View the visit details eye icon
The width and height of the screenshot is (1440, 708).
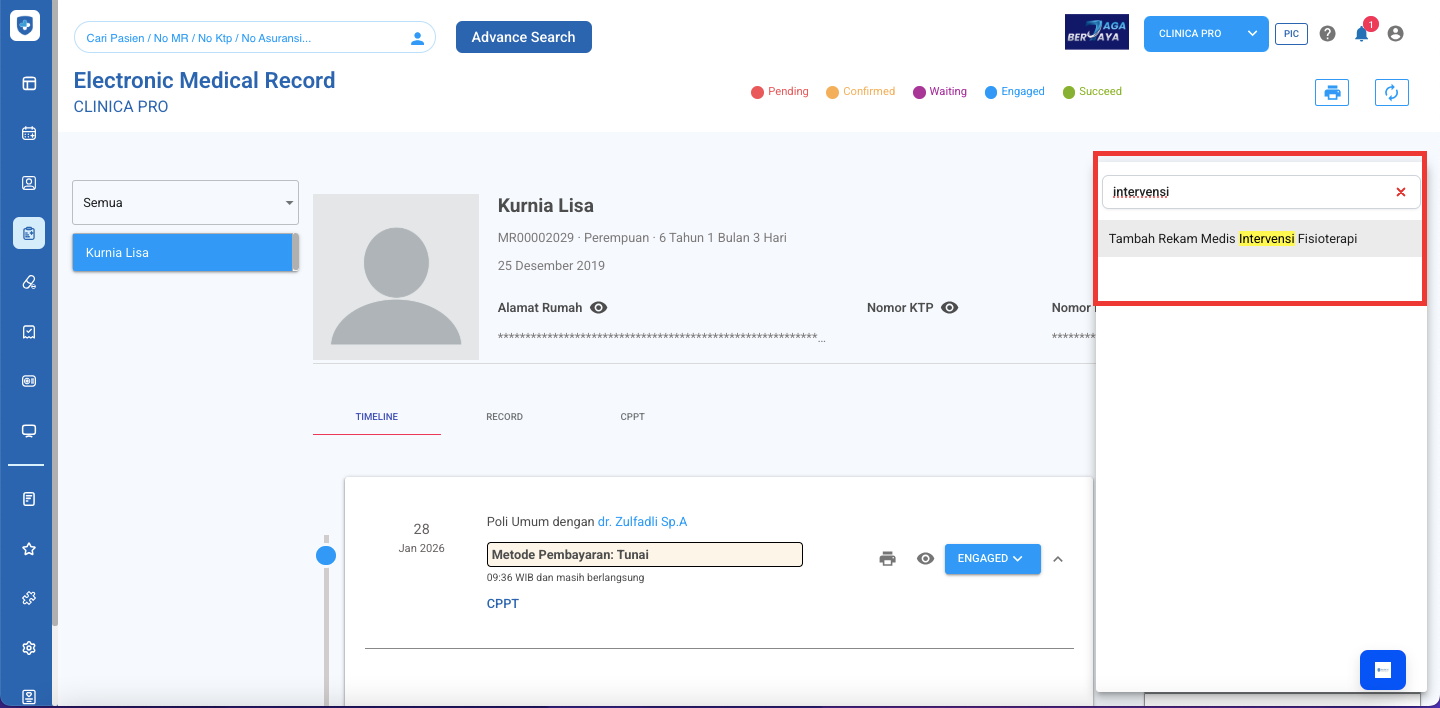pyautogui.click(x=925, y=559)
